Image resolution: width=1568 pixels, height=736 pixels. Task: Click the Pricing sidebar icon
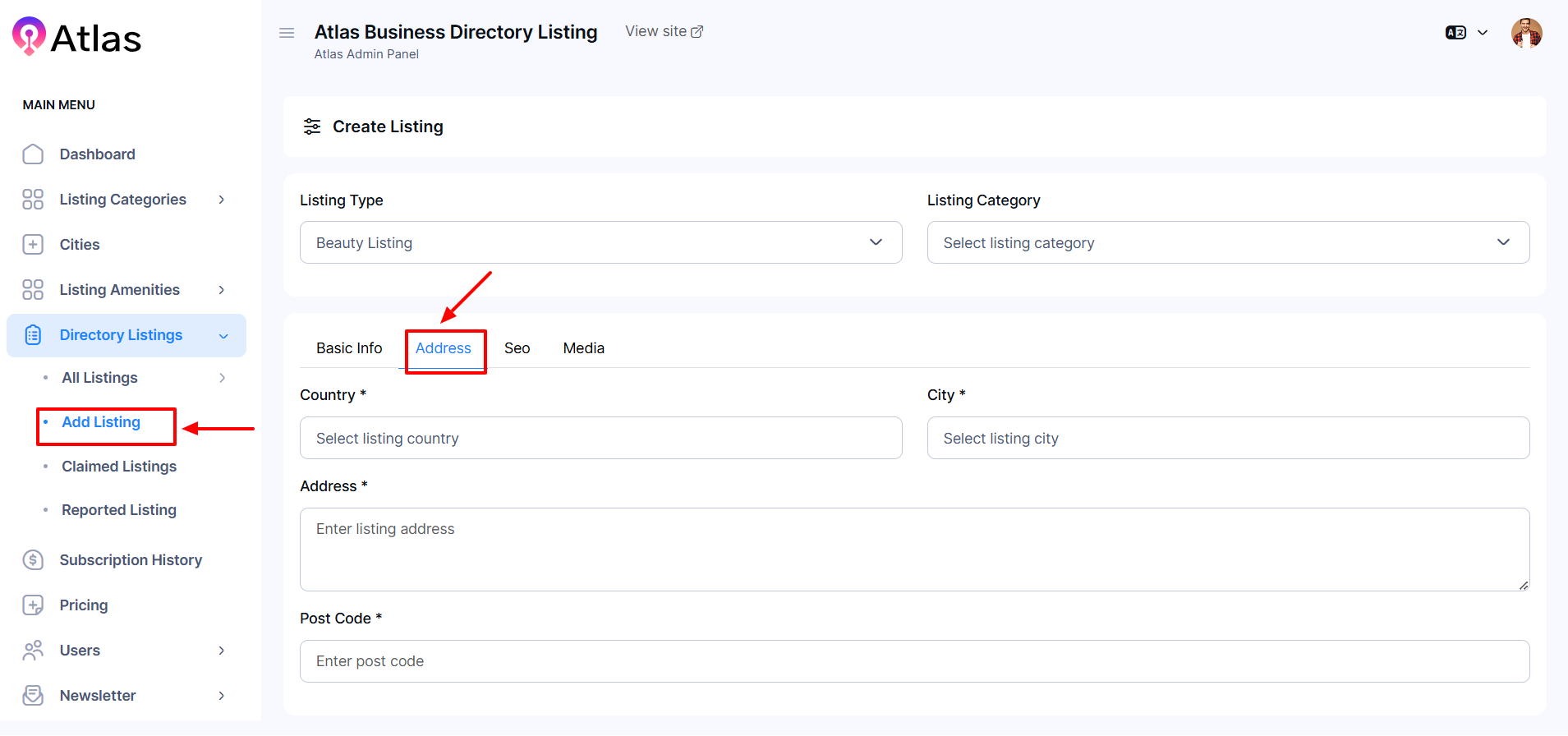point(33,605)
